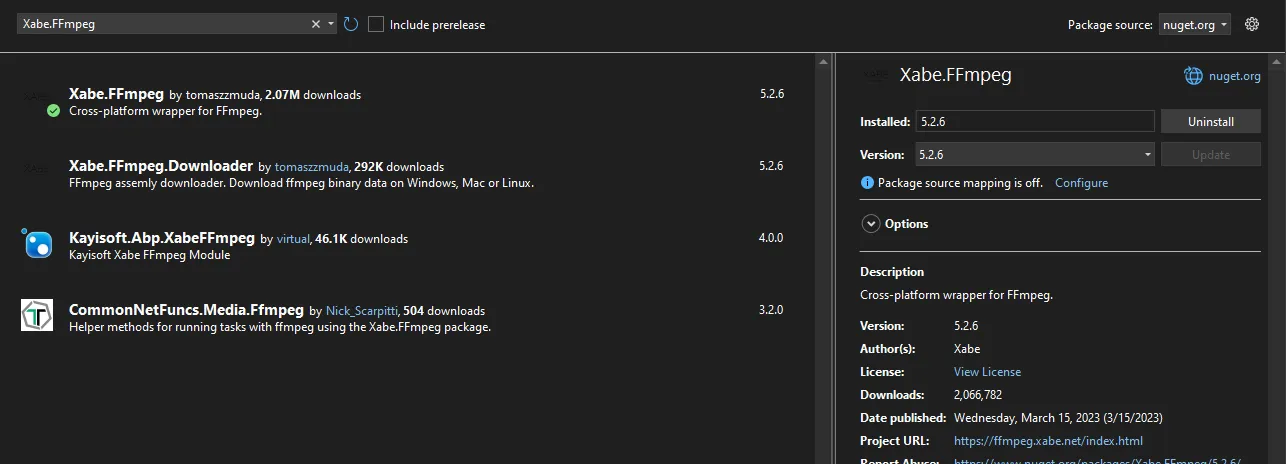
Task: Click the package source mapping info icon
Action: pos(867,183)
